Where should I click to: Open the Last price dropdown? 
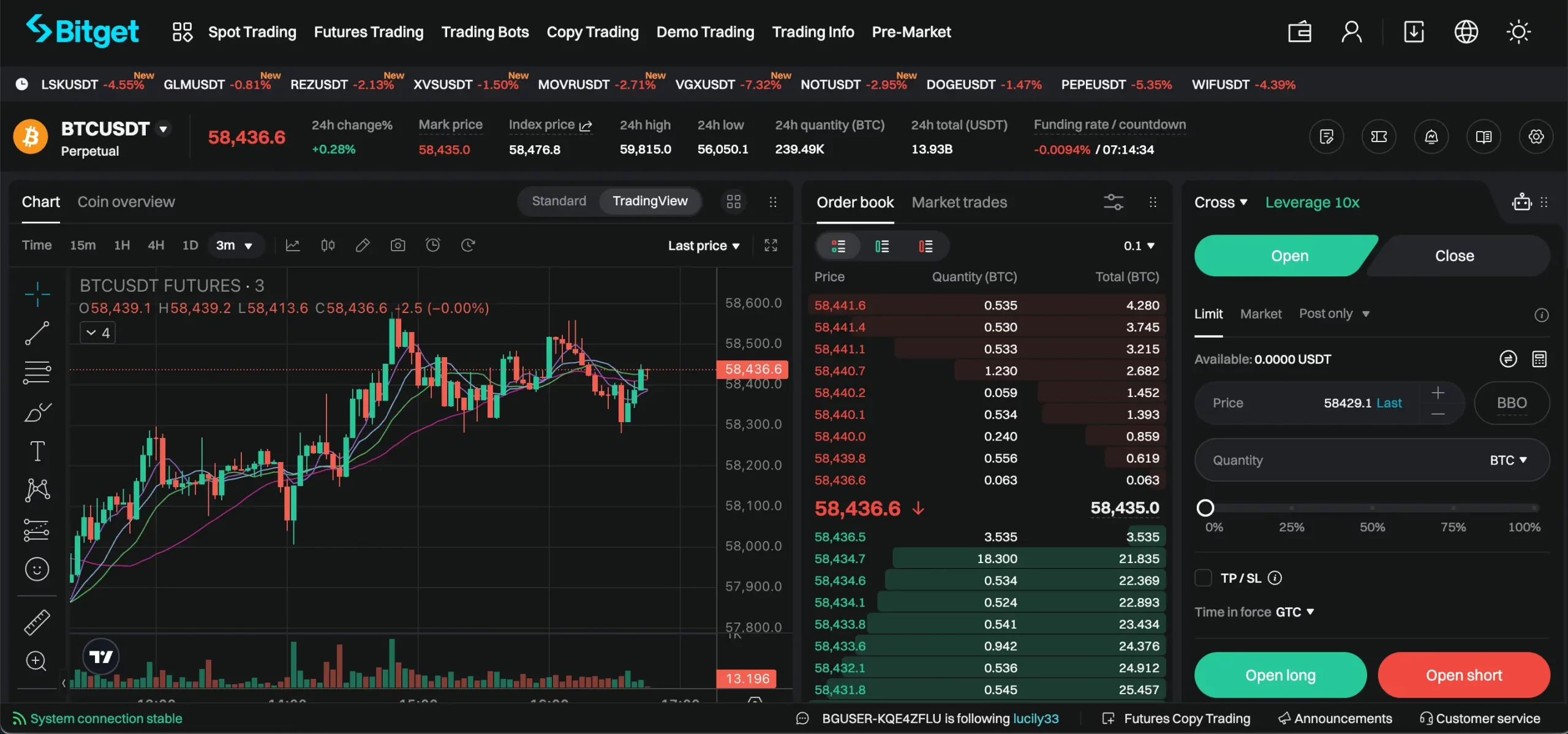click(x=704, y=246)
